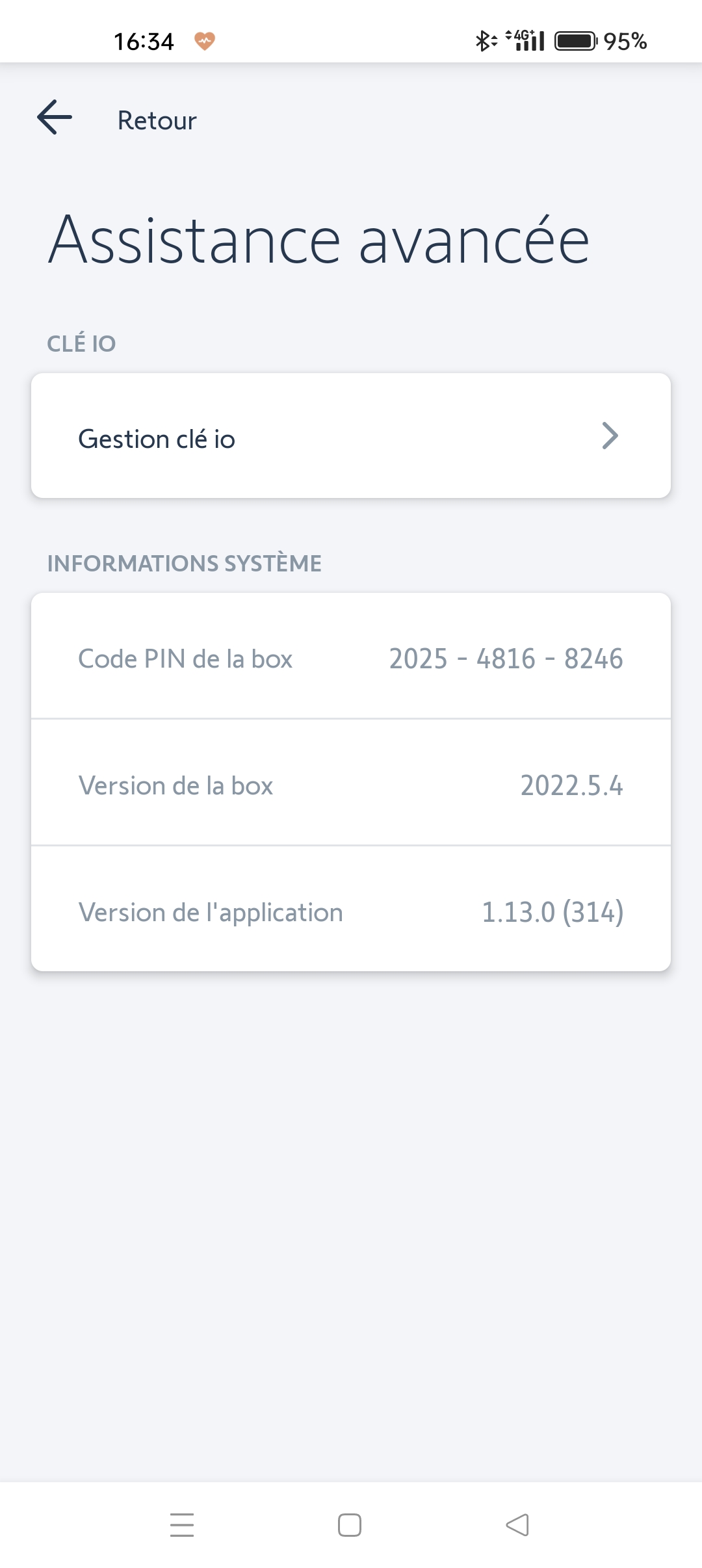Image resolution: width=702 pixels, height=1568 pixels.
Task: Tap the box version 2022.5.4
Action: coord(571,785)
